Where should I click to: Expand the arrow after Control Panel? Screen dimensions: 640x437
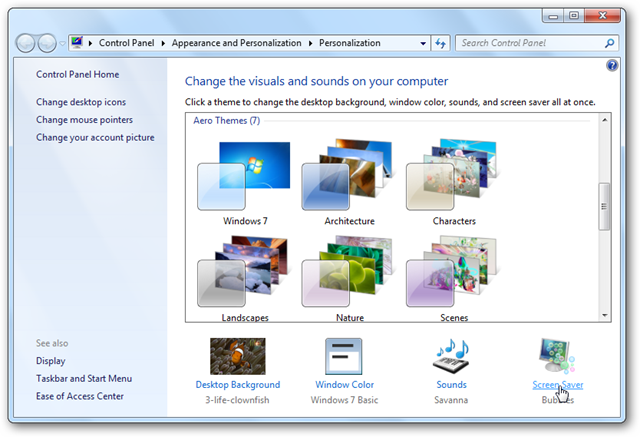click(x=163, y=43)
